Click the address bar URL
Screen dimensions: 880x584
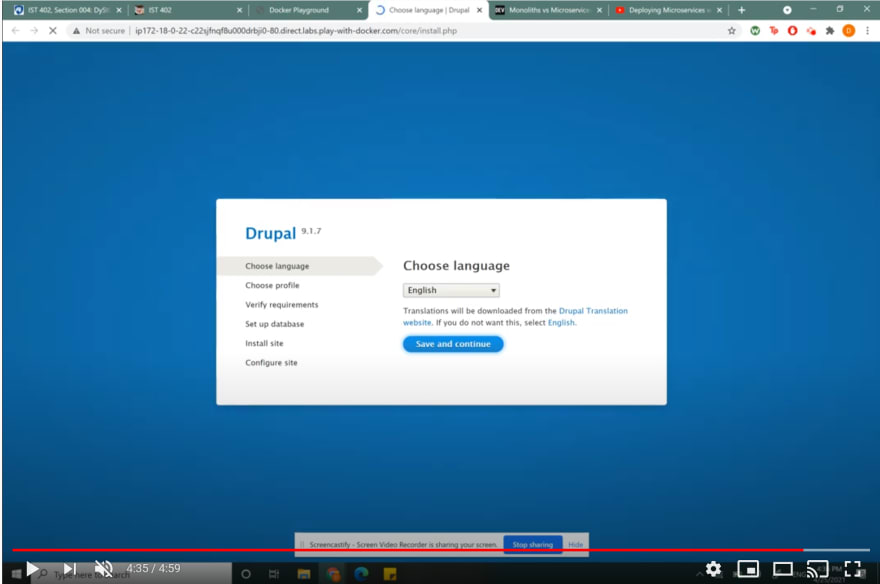click(296, 31)
